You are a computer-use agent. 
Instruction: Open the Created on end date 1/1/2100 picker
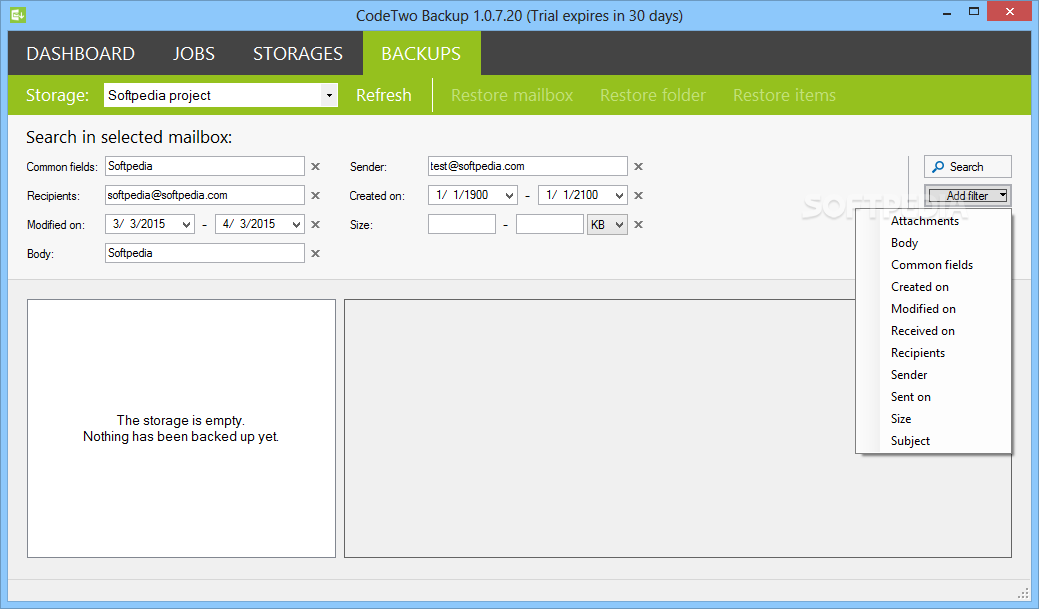pyautogui.click(x=619, y=195)
